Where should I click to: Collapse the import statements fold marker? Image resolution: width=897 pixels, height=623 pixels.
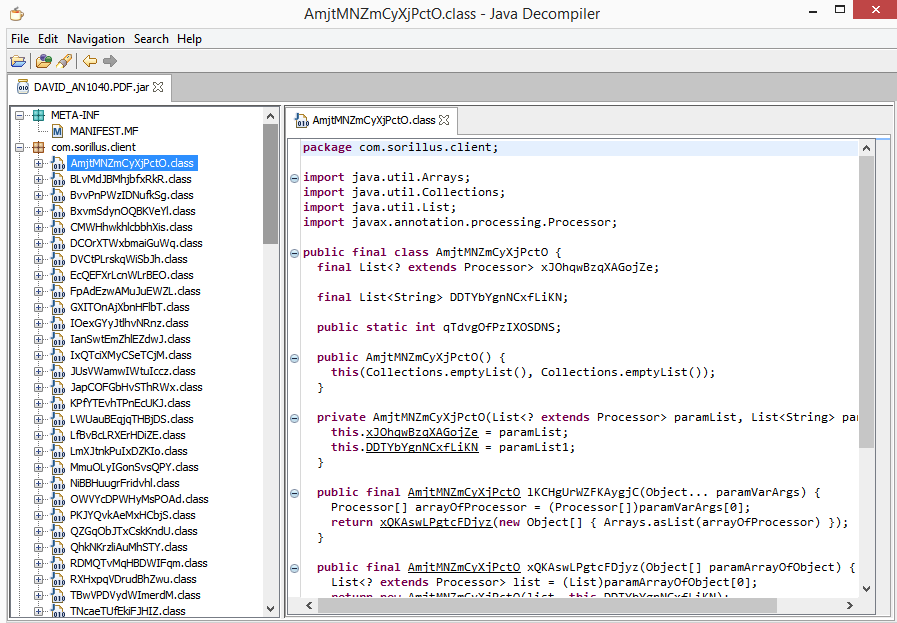point(294,178)
